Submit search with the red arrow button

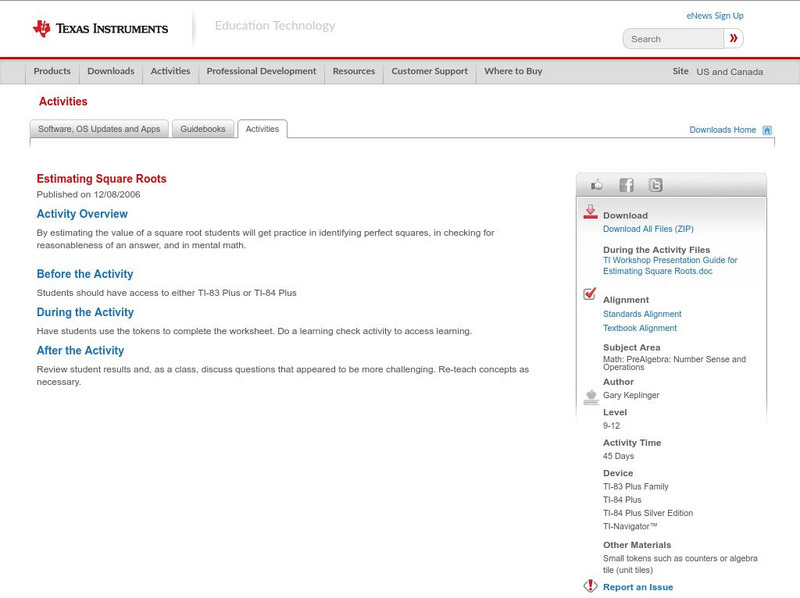point(734,39)
